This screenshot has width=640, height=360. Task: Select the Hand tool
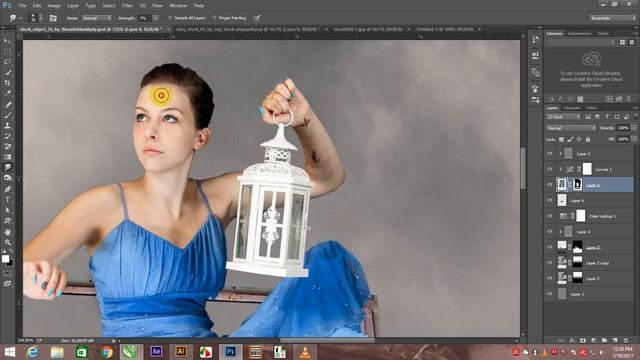tap(7, 231)
